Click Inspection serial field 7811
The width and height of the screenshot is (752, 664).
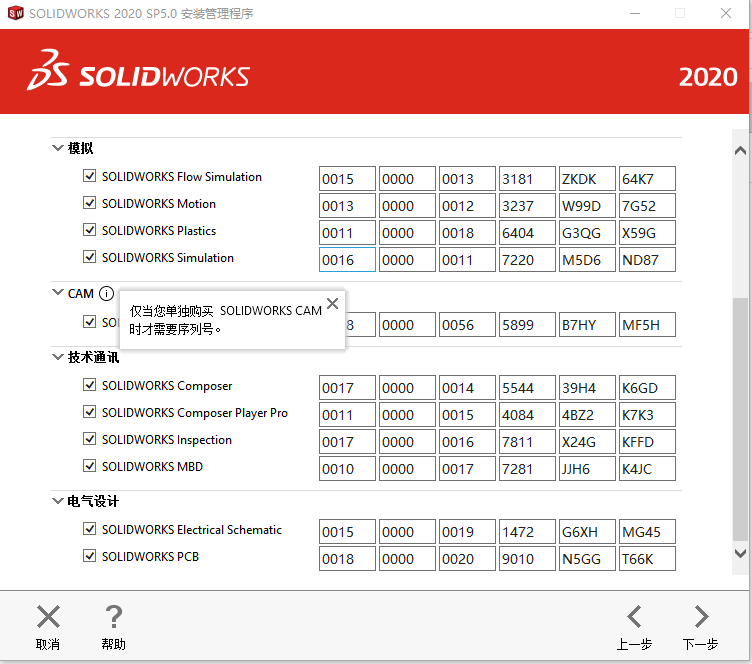(x=528, y=442)
